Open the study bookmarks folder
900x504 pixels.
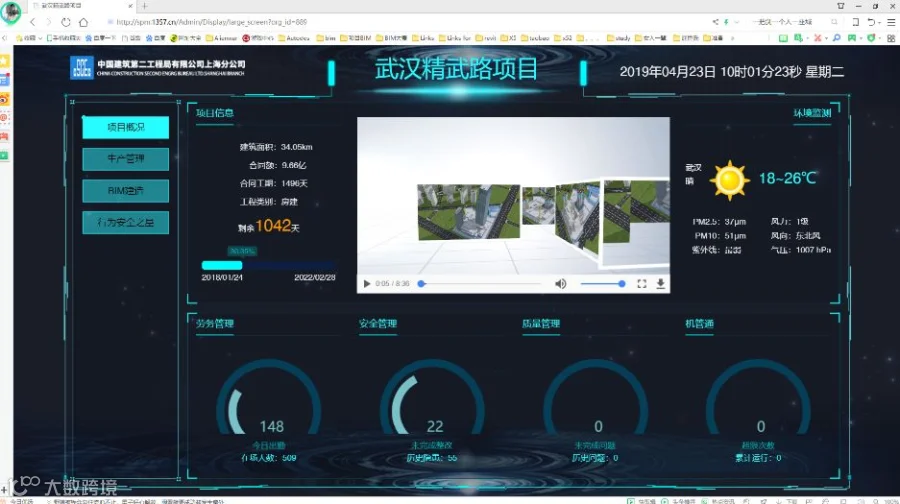click(x=619, y=38)
